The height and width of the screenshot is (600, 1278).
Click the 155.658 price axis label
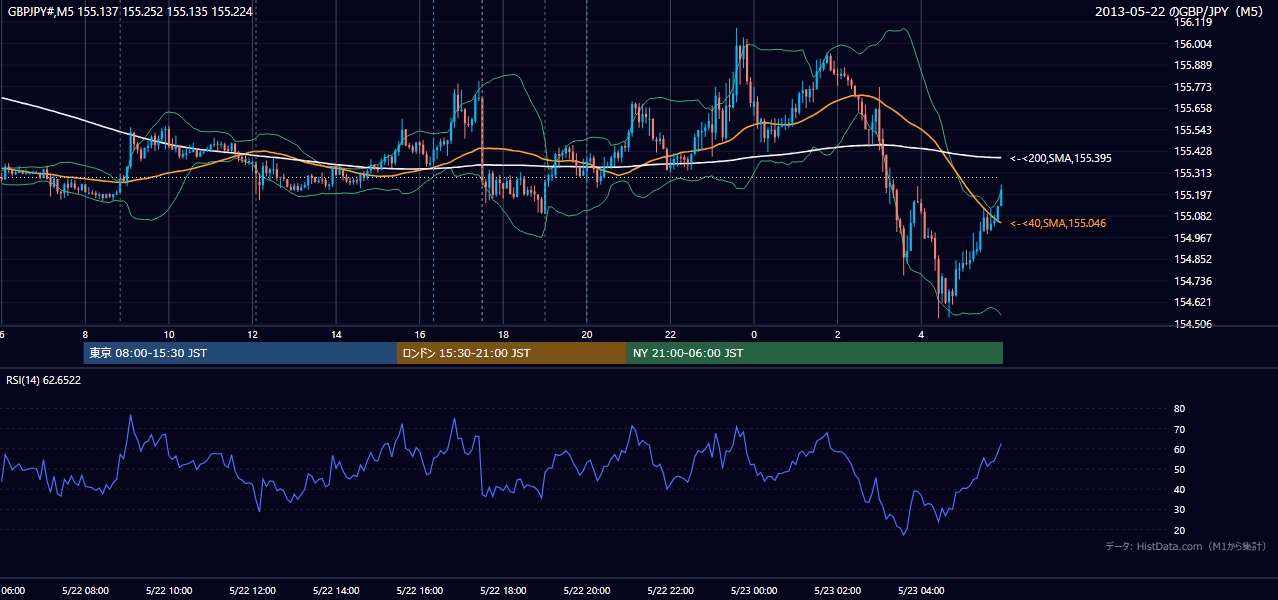point(1193,108)
